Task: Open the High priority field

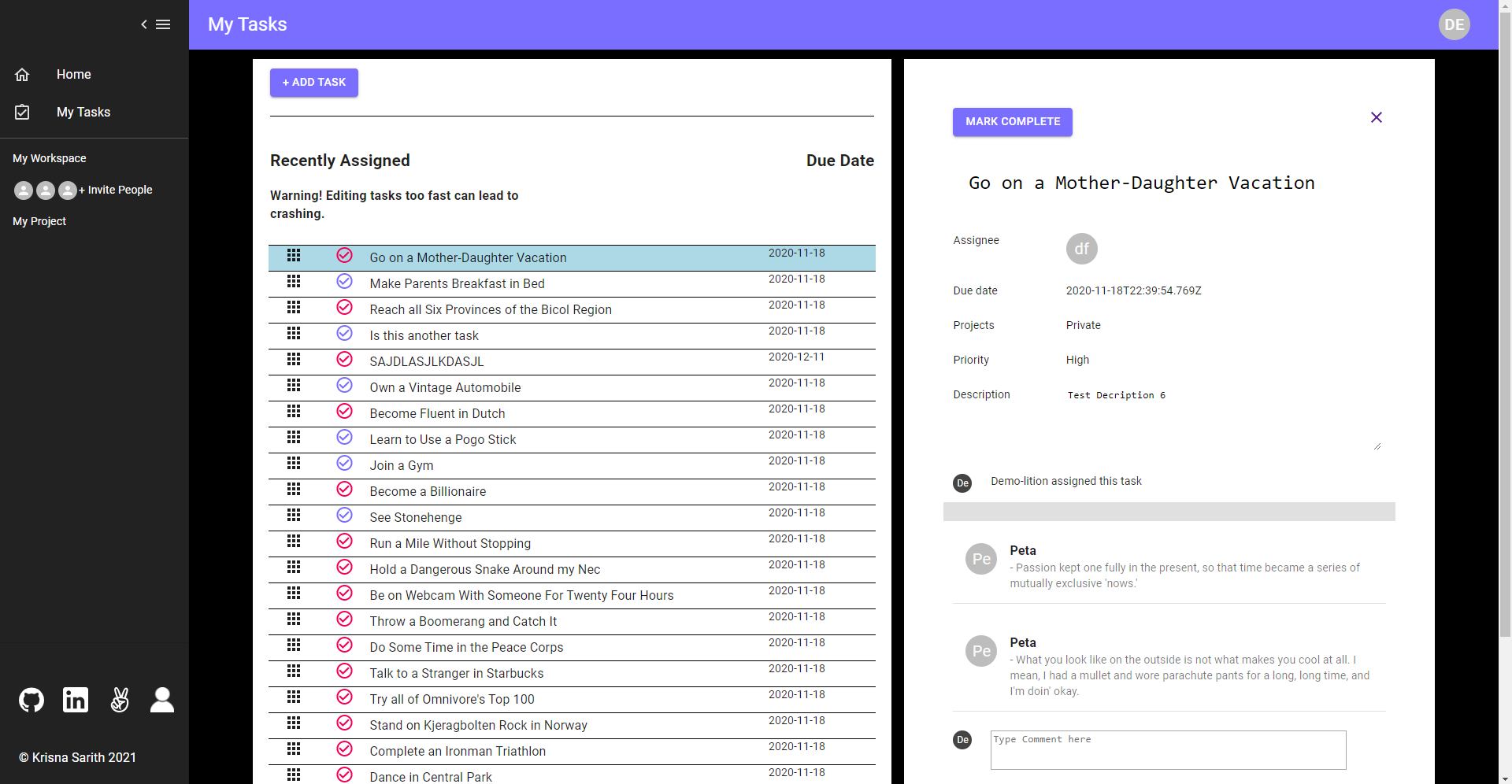Action: [1077, 360]
